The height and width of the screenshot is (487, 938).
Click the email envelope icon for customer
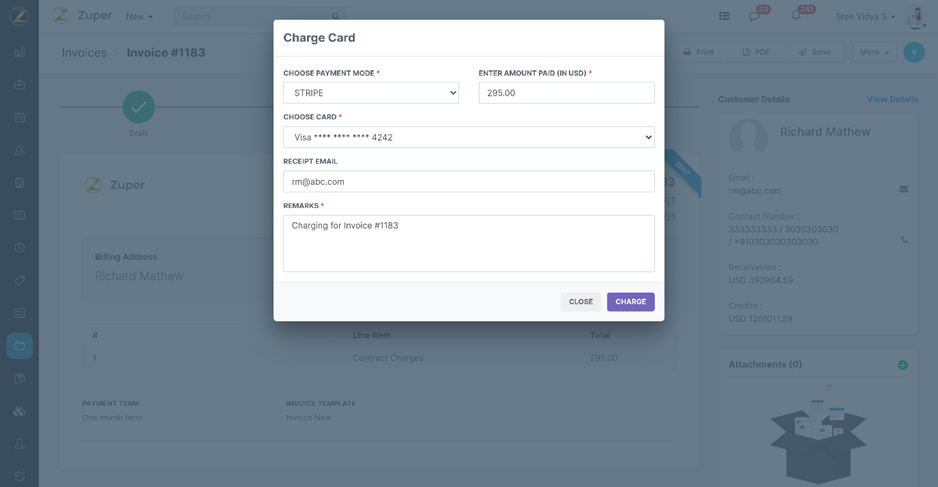click(x=904, y=189)
